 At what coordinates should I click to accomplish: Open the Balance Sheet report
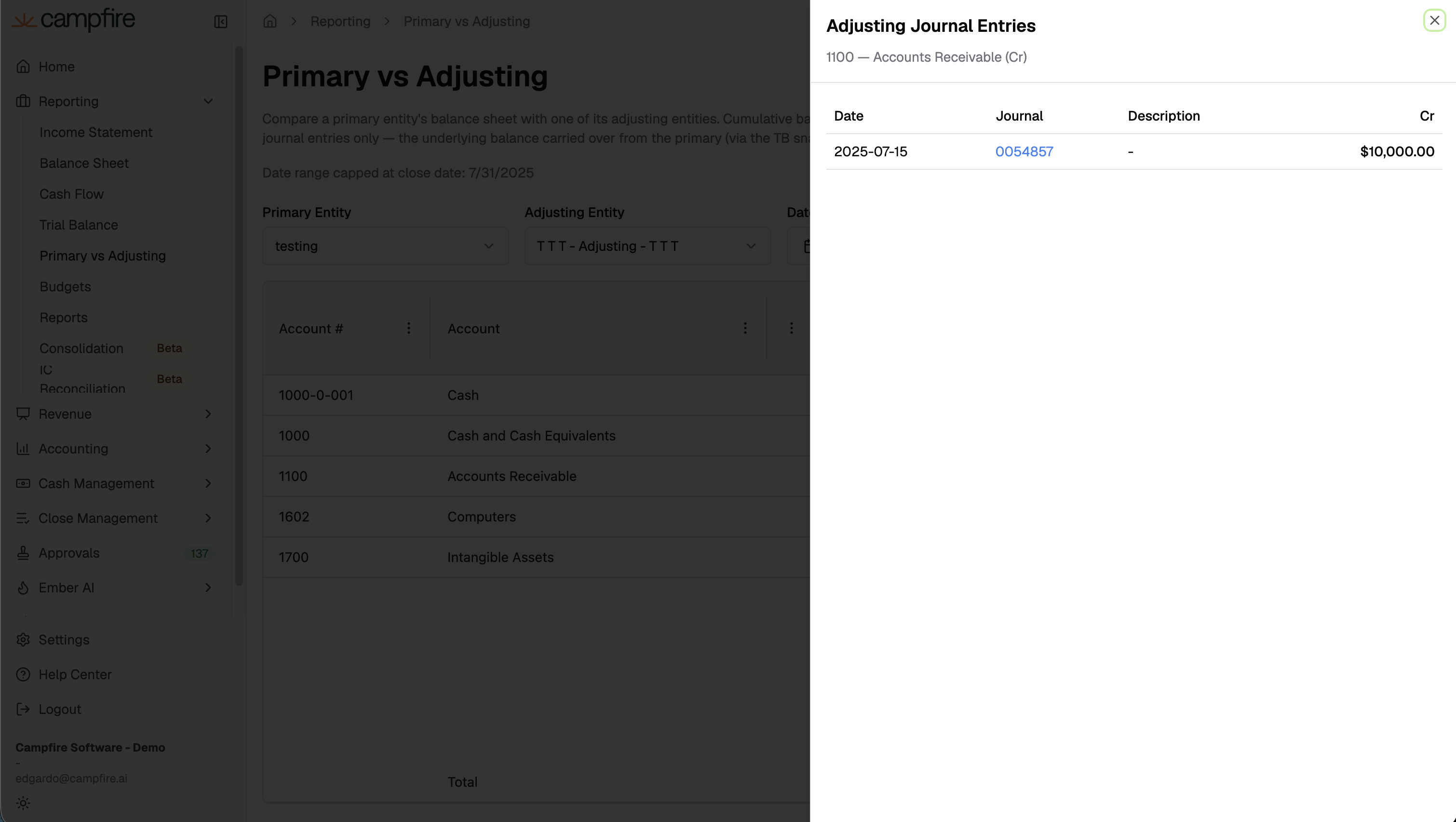click(x=84, y=164)
